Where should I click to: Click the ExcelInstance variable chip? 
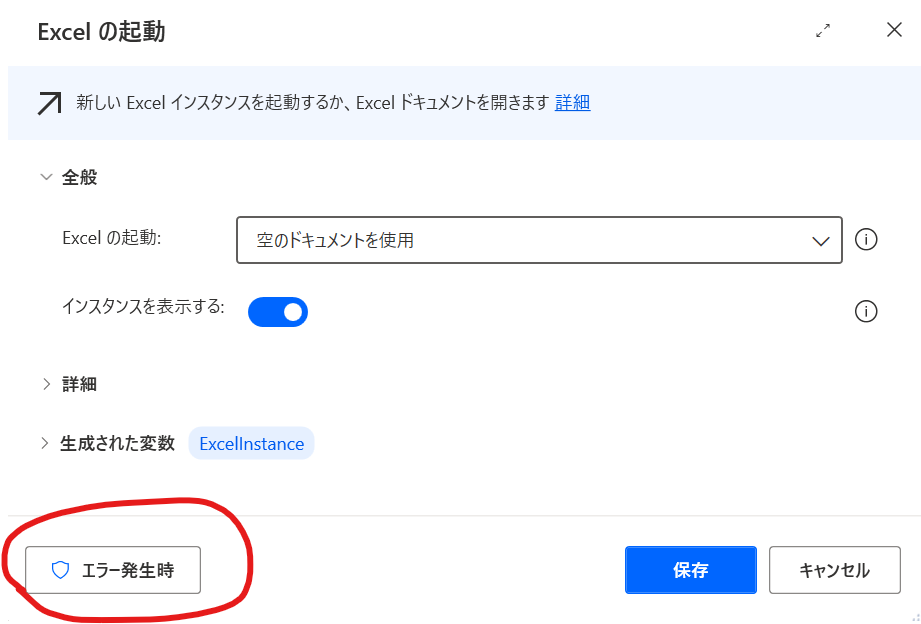(251, 444)
